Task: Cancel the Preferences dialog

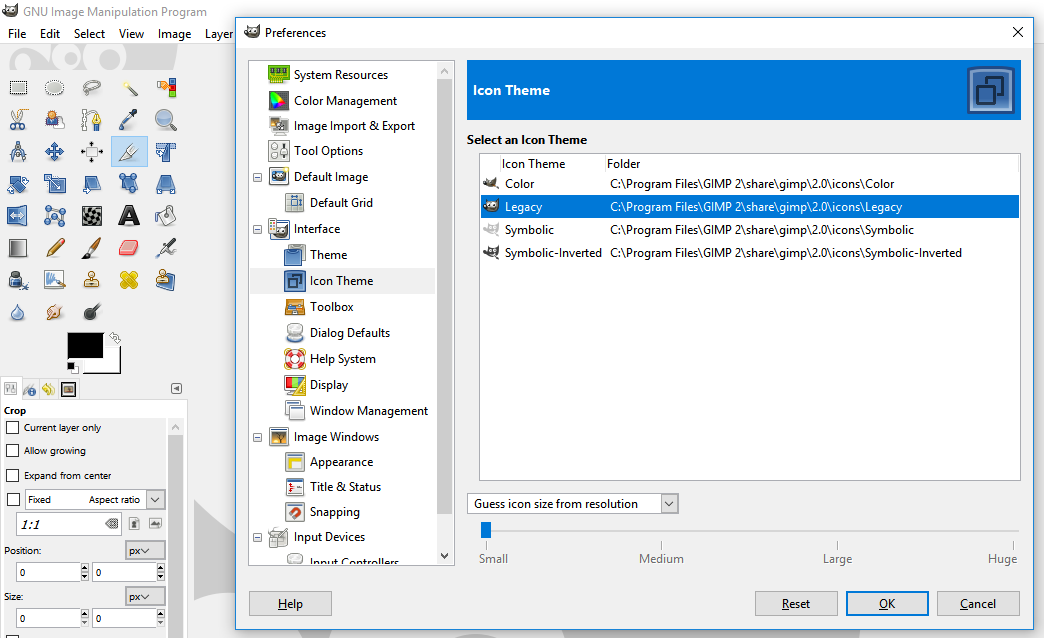Action: [x=978, y=604]
